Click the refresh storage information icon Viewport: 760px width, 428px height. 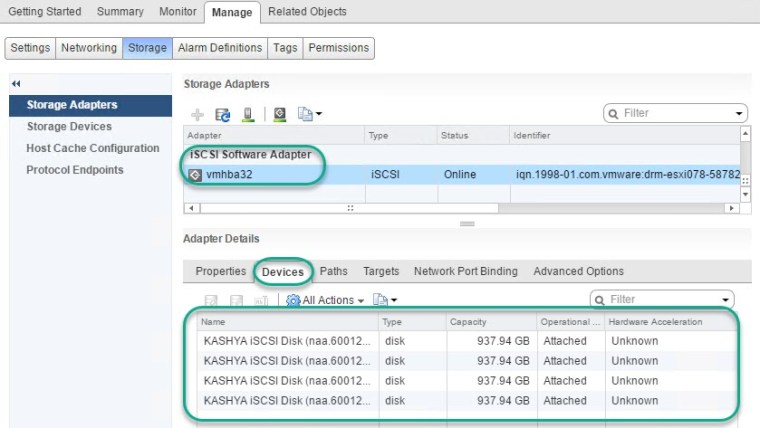click(x=223, y=114)
